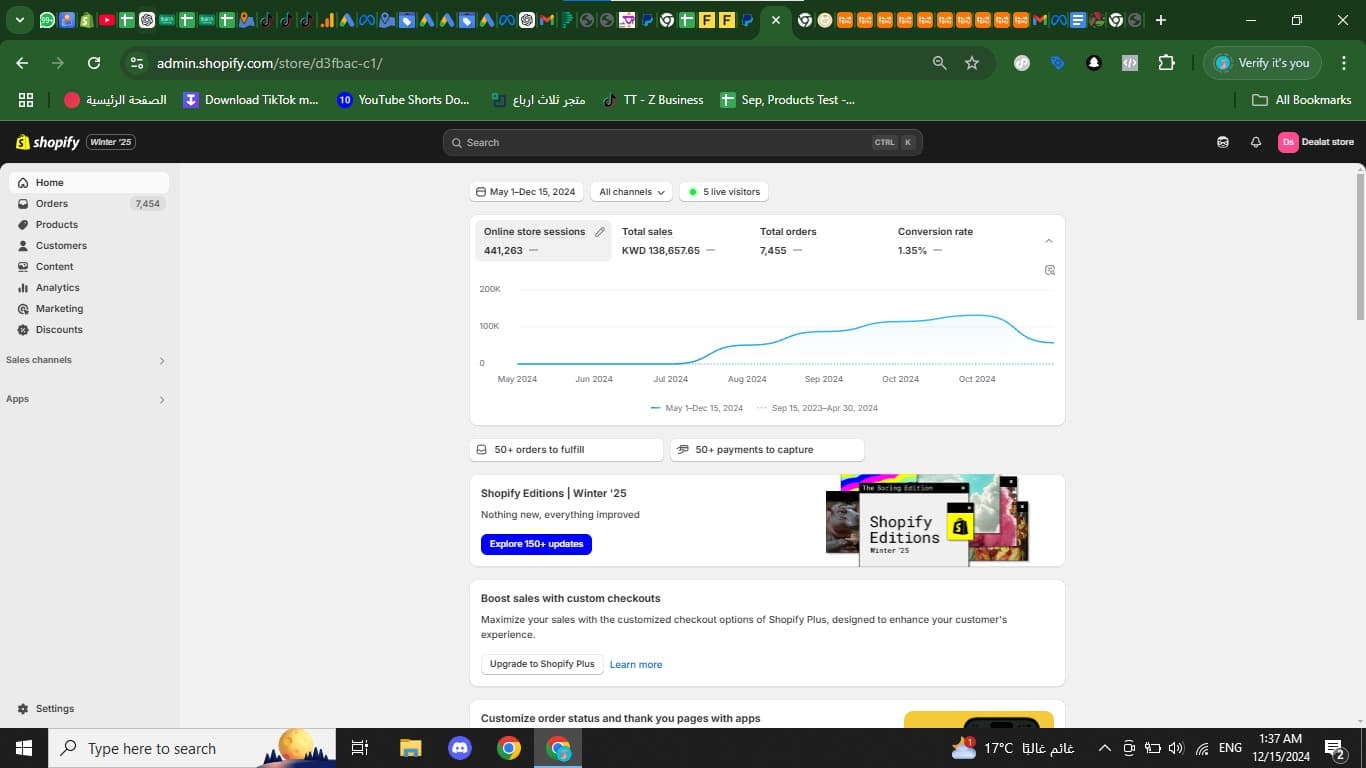
Task: Open the Discord icon in the taskbar
Action: [460, 748]
